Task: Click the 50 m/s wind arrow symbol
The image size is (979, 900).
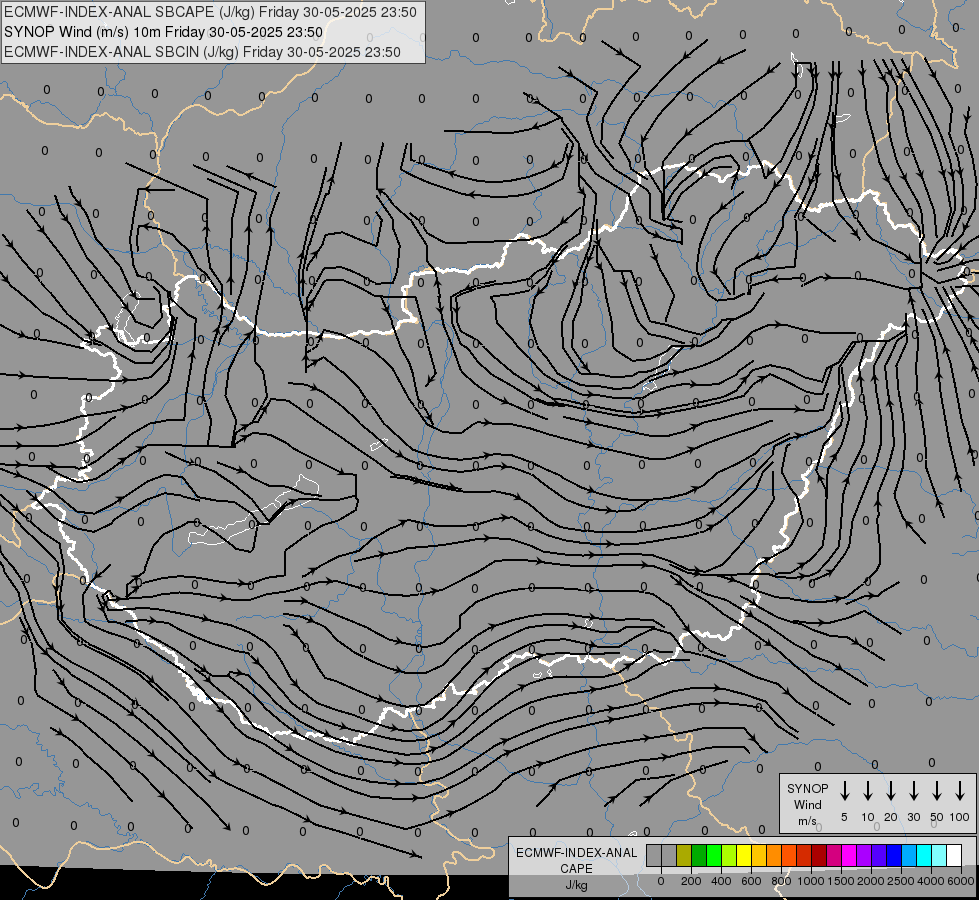Action: [937, 791]
